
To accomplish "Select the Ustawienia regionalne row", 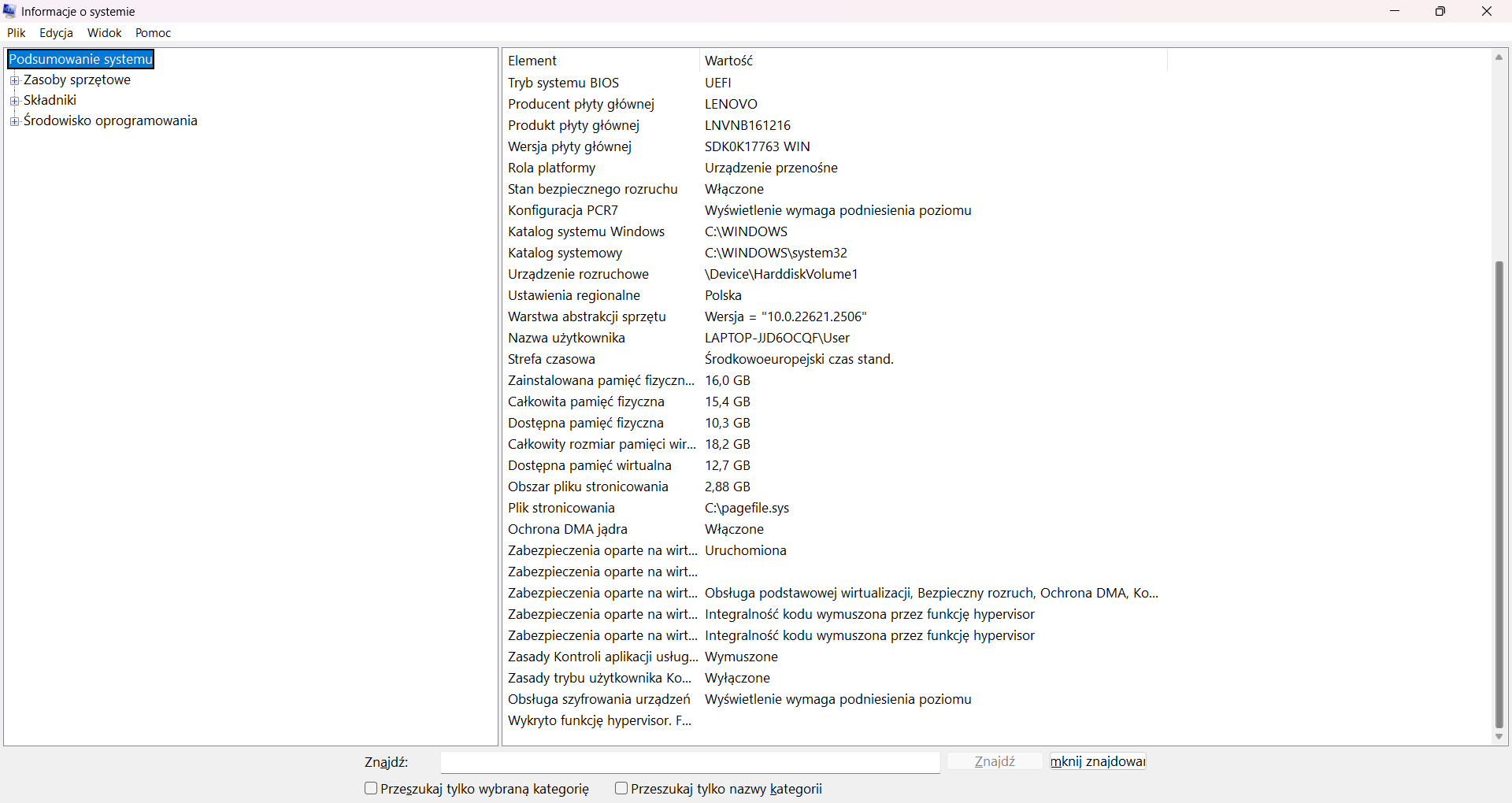I will pos(835,295).
